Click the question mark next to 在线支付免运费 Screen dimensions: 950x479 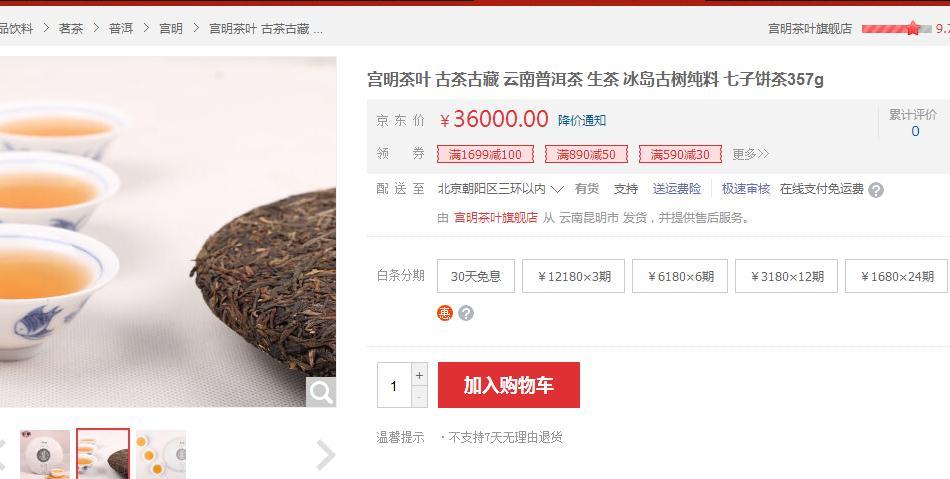(875, 190)
